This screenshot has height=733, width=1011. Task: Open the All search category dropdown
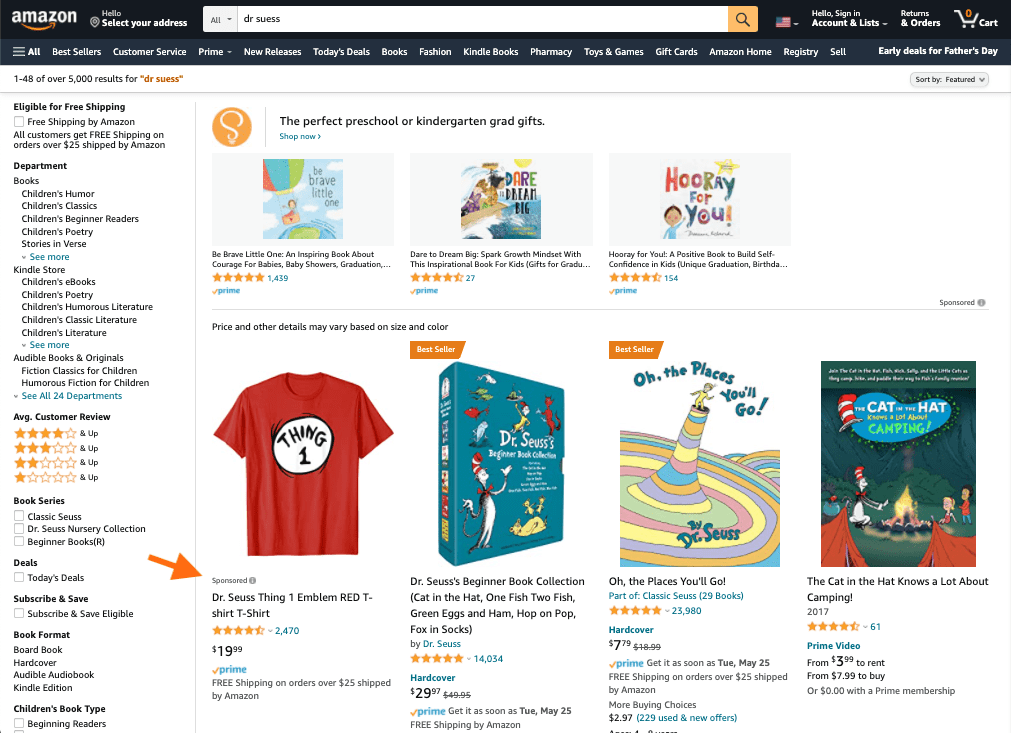tap(221, 20)
